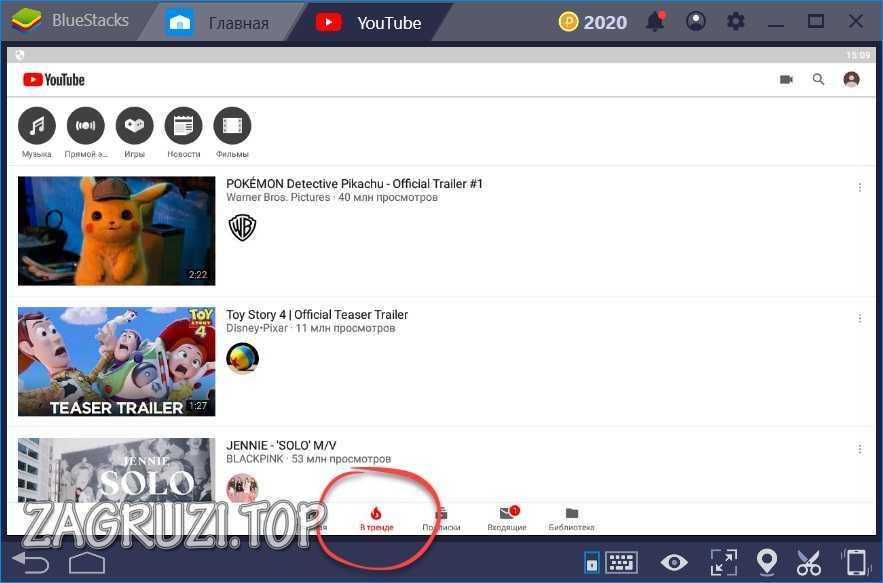This screenshot has width=883, height=583.
Task: Minimize the BlueStacks window
Action: [776, 23]
